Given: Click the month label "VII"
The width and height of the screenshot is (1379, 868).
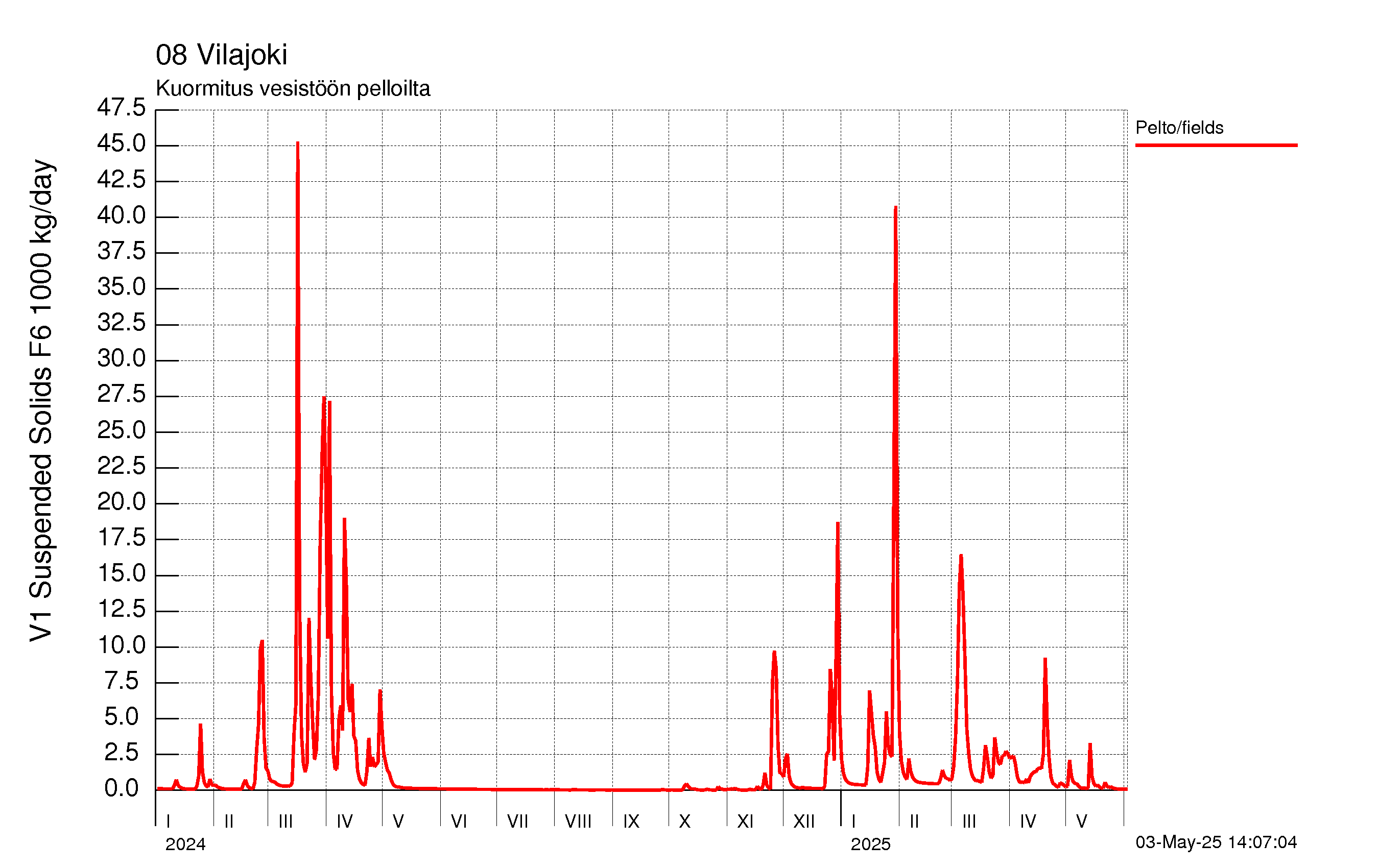Looking at the screenshot, I should tap(518, 822).
